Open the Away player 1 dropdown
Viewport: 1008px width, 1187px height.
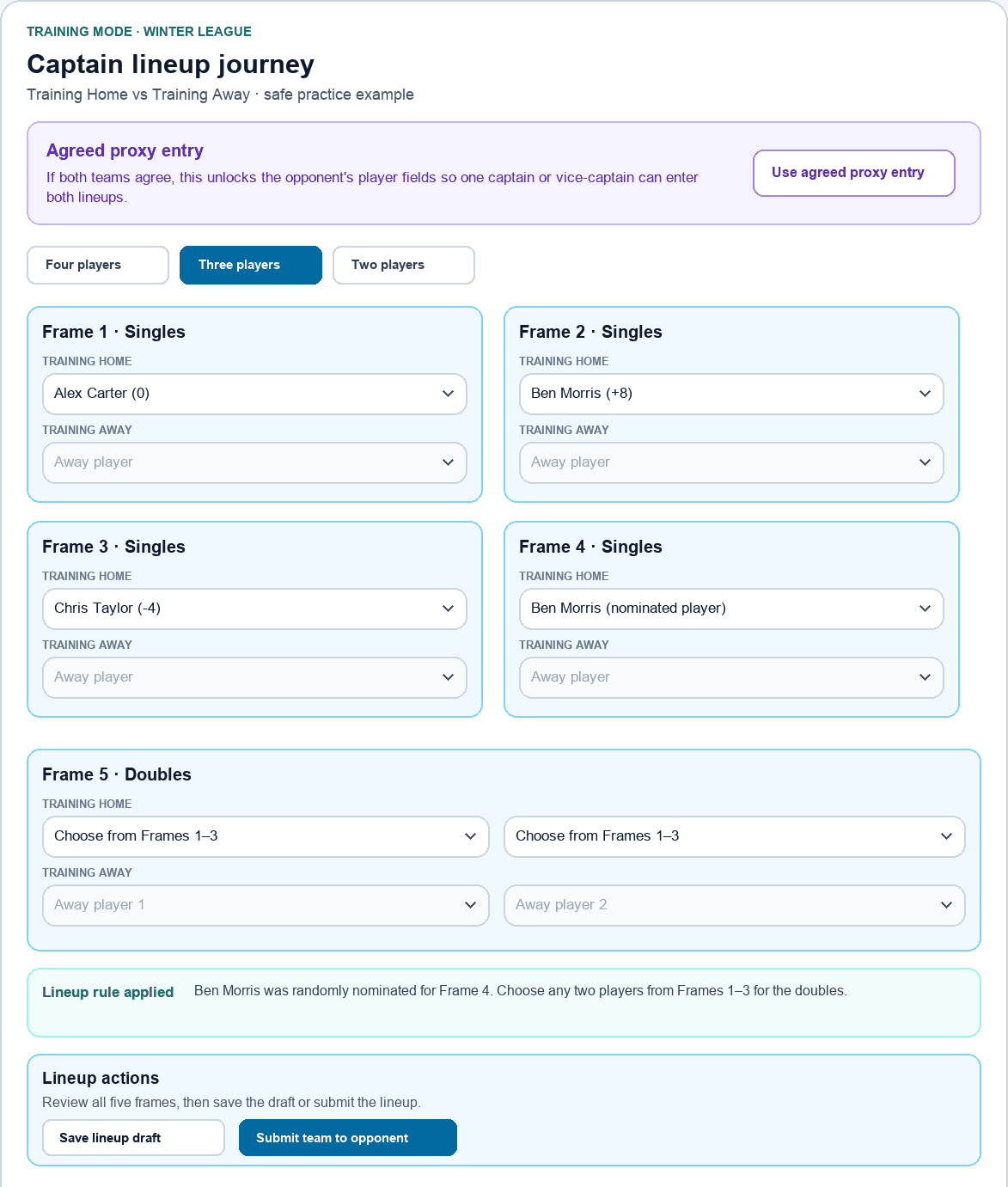pos(266,905)
